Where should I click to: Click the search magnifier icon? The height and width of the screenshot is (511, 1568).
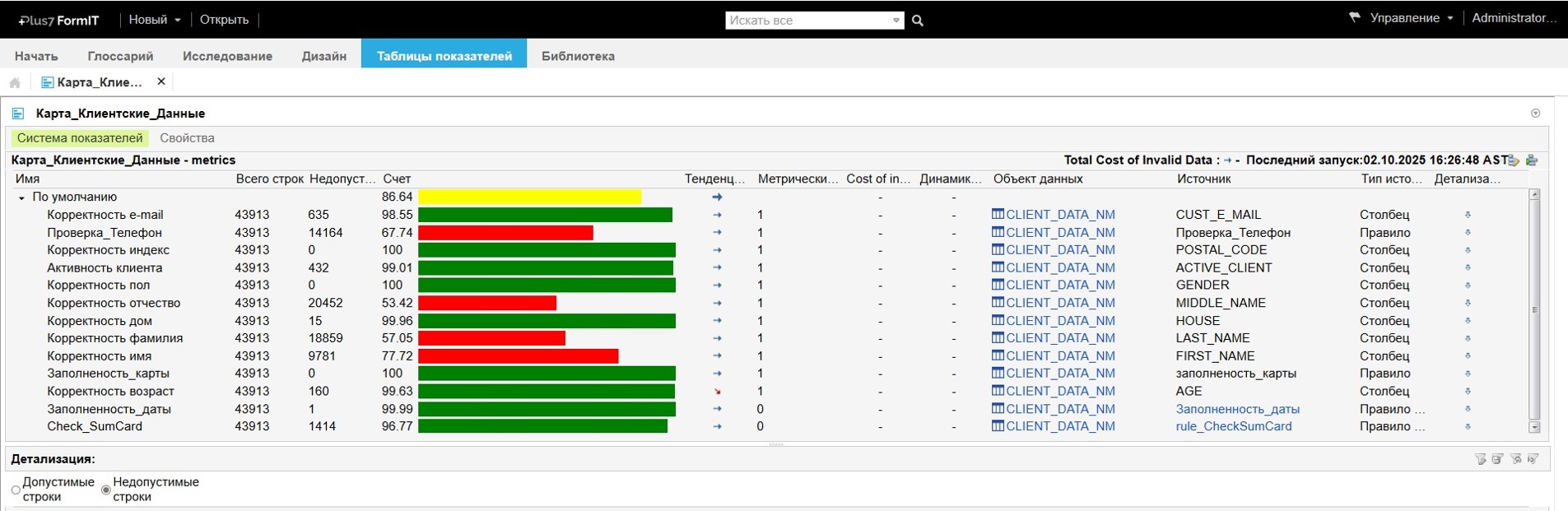[x=918, y=21]
